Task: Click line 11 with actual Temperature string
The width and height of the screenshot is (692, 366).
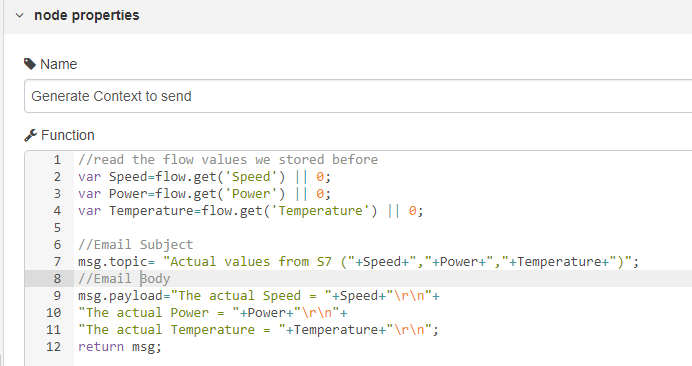Action: click(258, 329)
